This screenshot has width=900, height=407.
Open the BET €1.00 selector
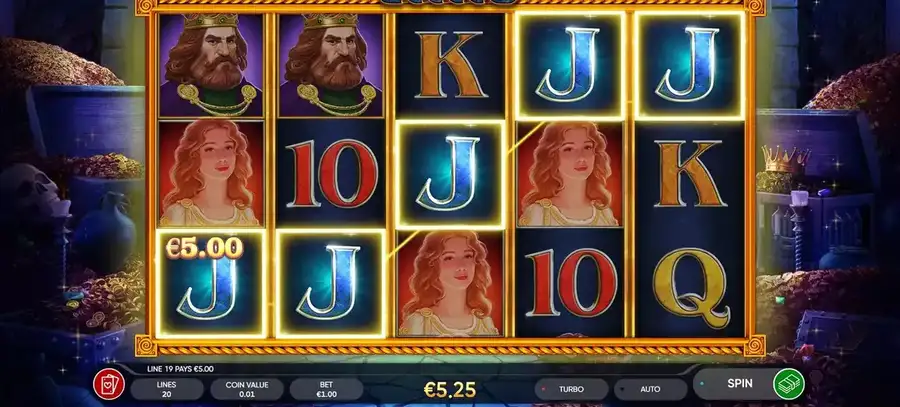coord(327,389)
